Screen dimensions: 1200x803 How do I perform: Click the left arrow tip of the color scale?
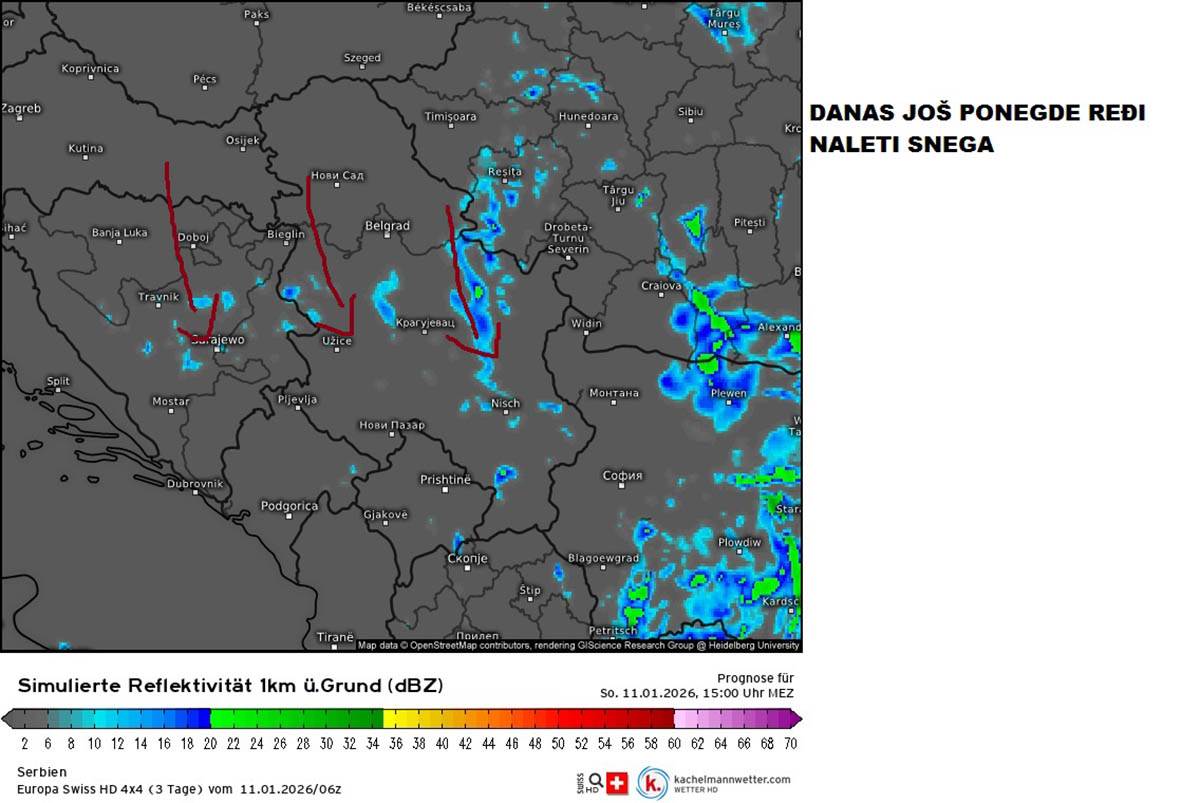[x=7, y=718]
